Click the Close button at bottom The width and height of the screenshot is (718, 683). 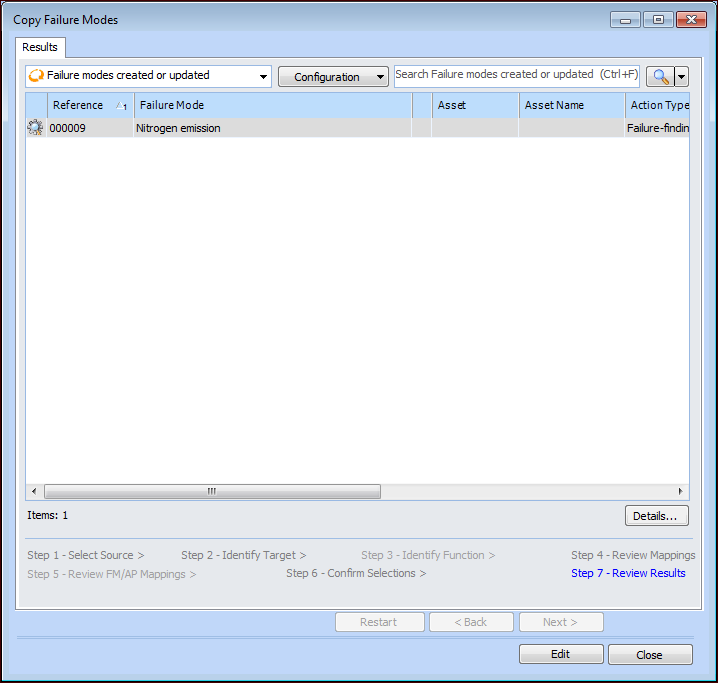[x=650, y=655]
